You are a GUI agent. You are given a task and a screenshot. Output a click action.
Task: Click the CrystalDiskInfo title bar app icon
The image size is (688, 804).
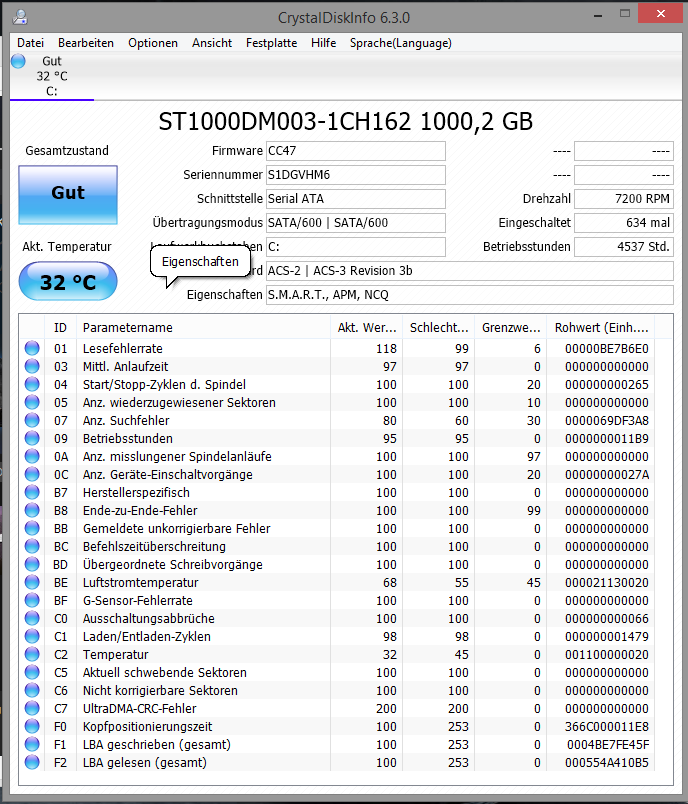pyautogui.click(x=20, y=17)
